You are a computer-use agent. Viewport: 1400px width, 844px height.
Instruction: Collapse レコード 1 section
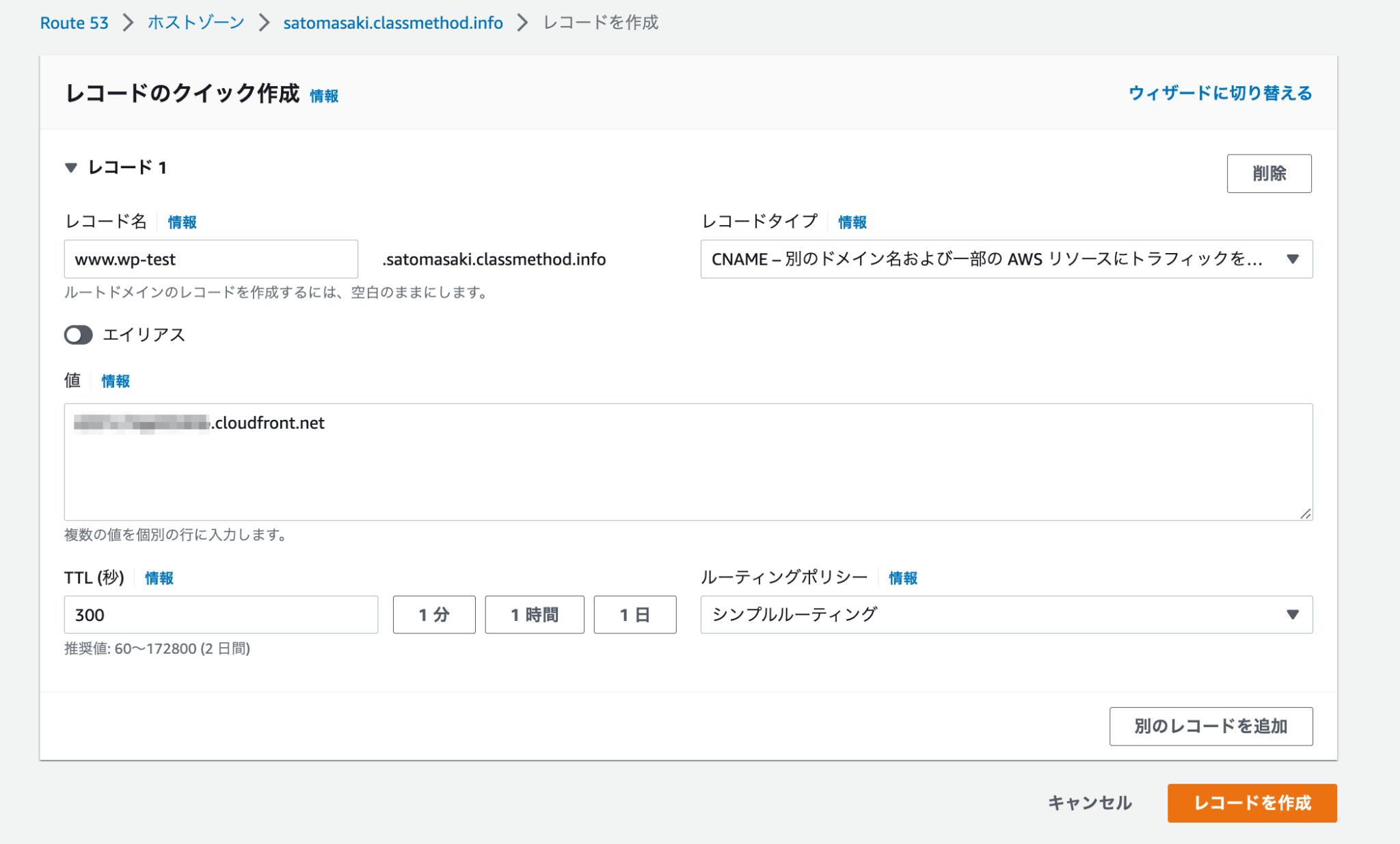(x=70, y=168)
